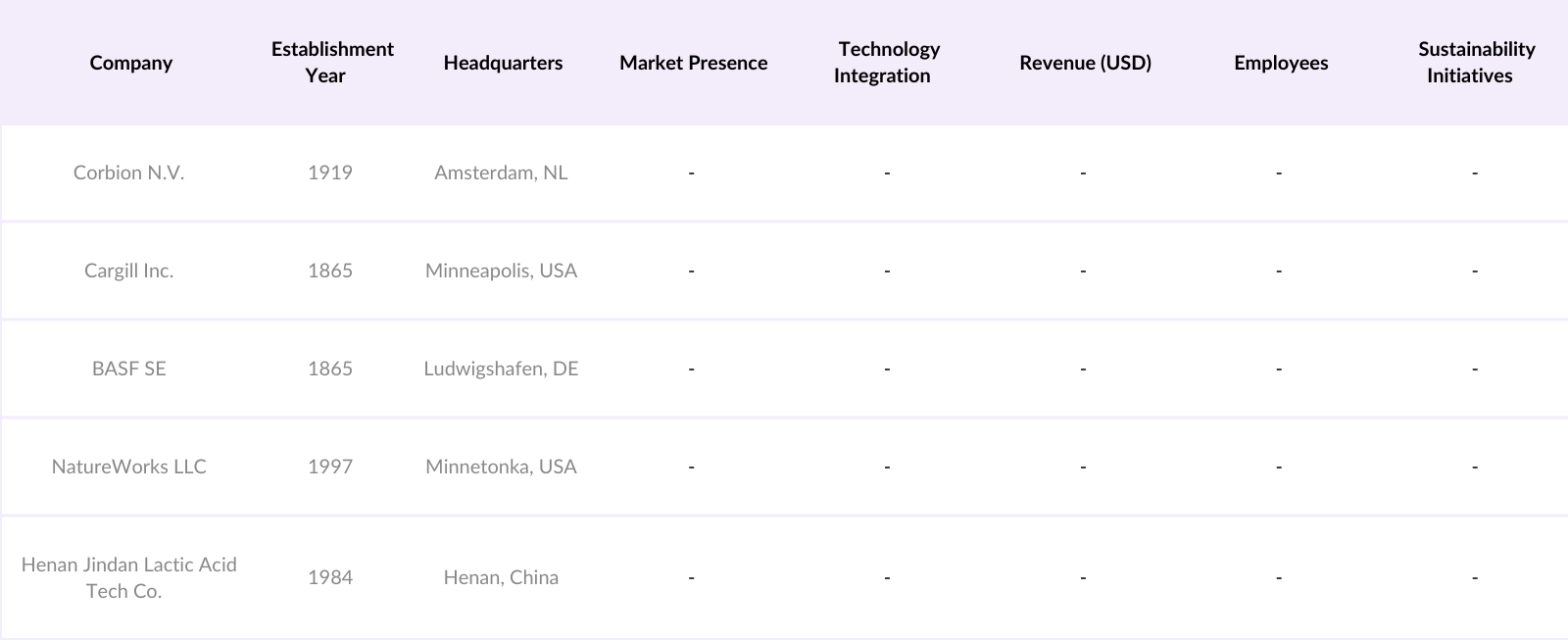1568x640 pixels.
Task: Click the Sustainability Initiatives header
Action: click(1475, 62)
